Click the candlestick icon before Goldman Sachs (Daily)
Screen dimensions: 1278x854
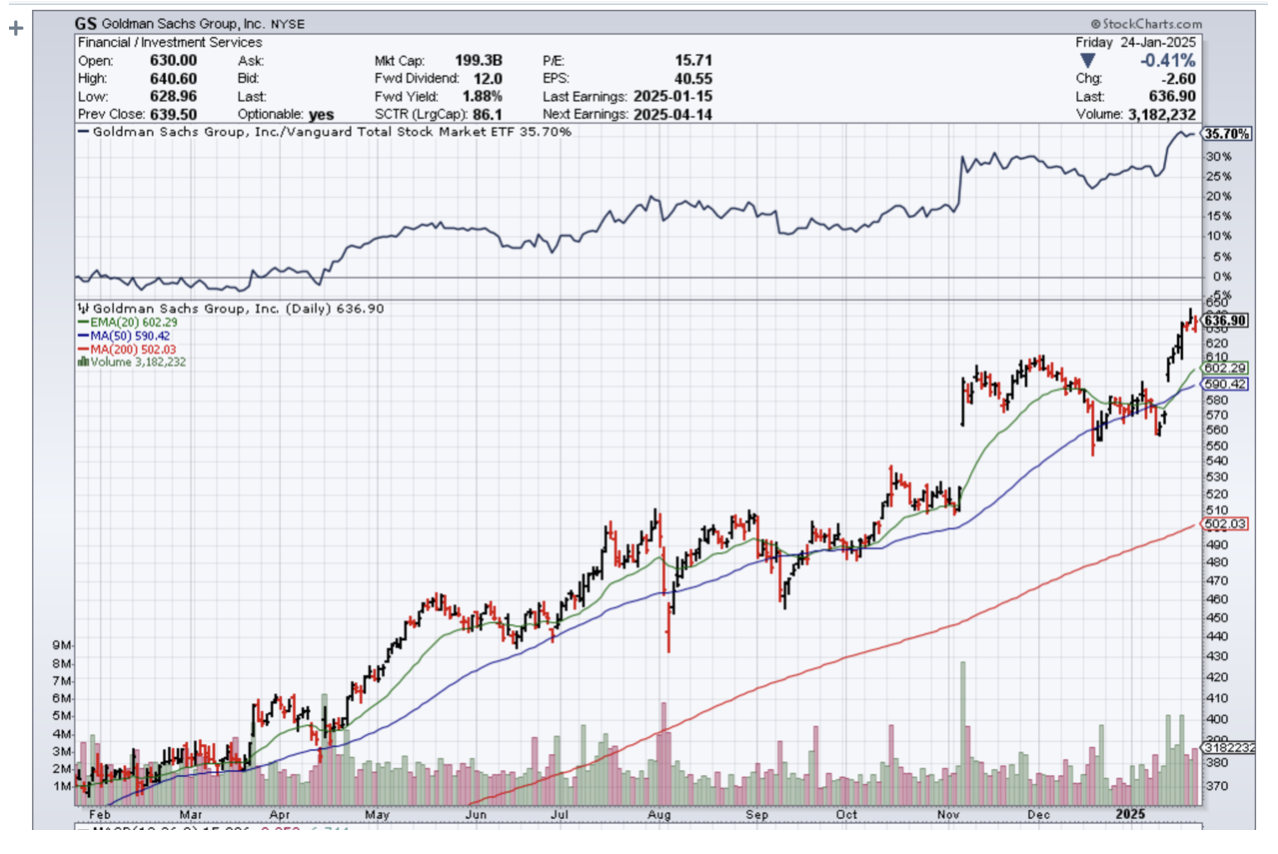pos(83,308)
